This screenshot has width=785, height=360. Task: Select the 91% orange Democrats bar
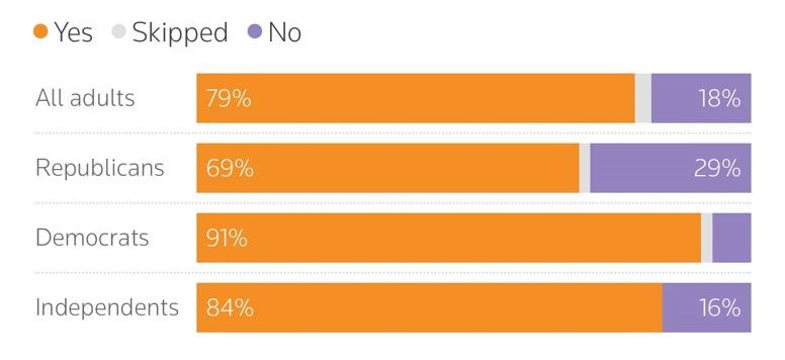click(449, 237)
